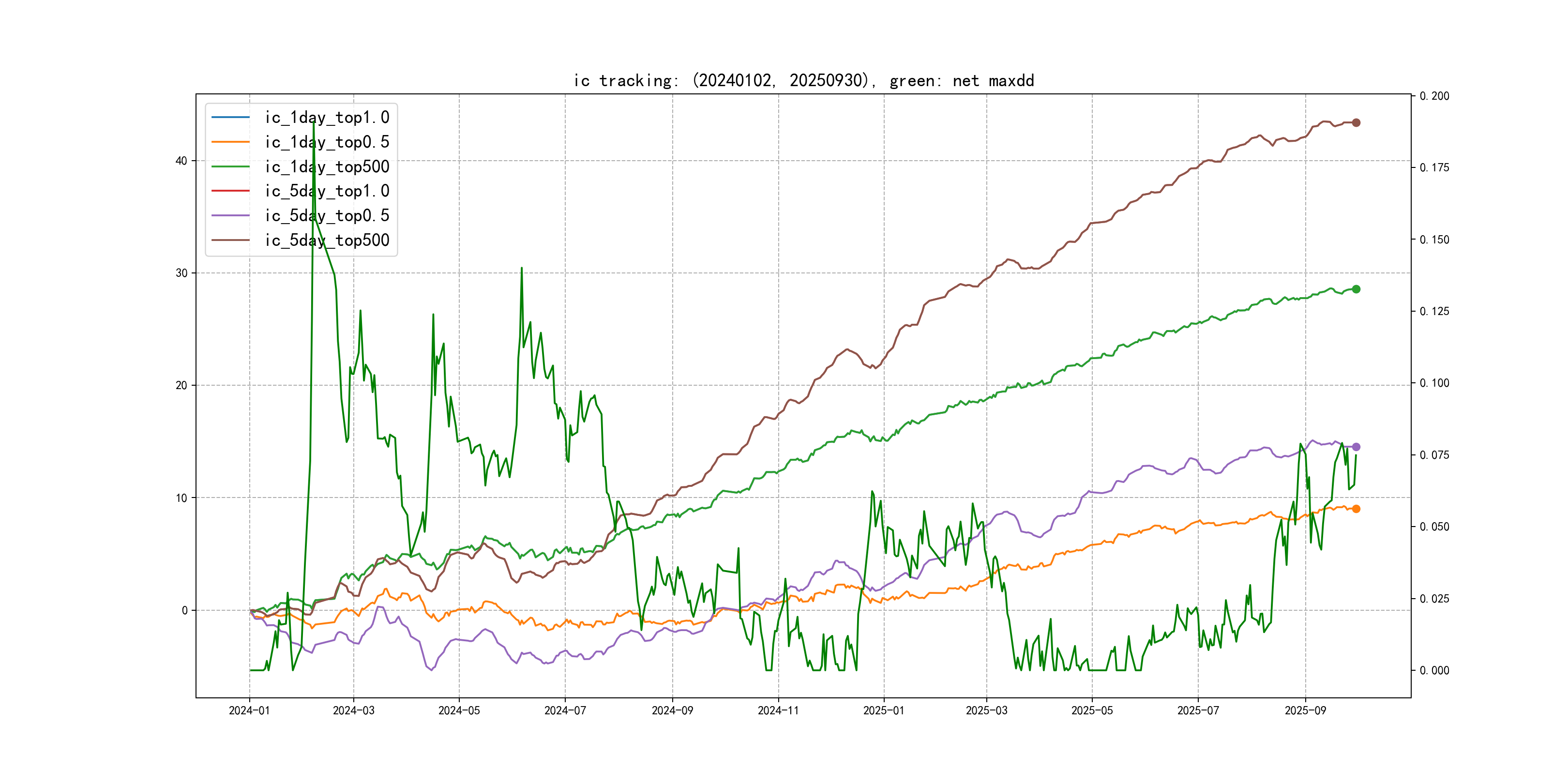Click the 2024-01 x-axis tick label
This screenshot has width=1568, height=784.
pyautogui.click(x=249, y=710)
